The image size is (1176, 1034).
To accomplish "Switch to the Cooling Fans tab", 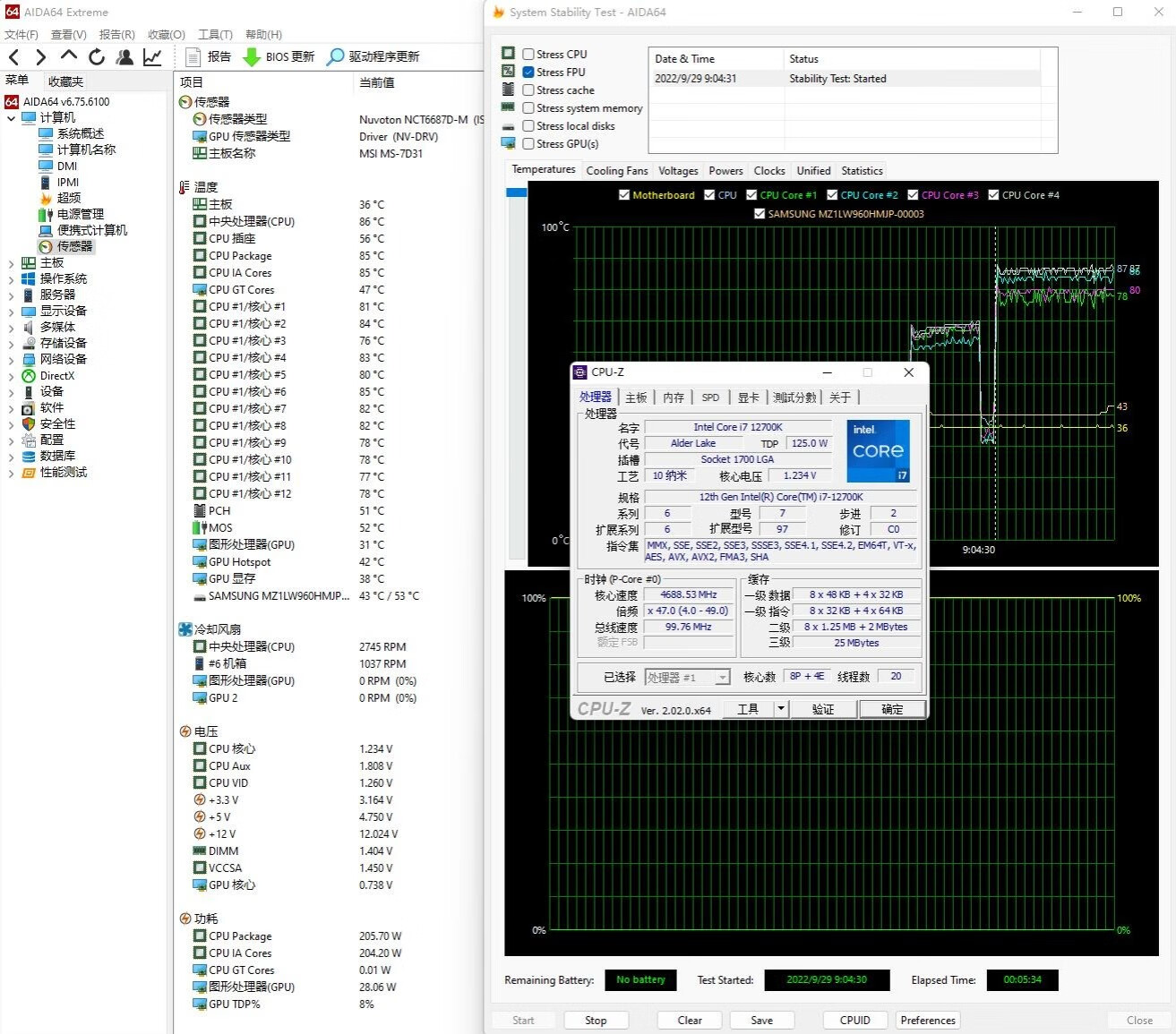I will pos(617,171).
